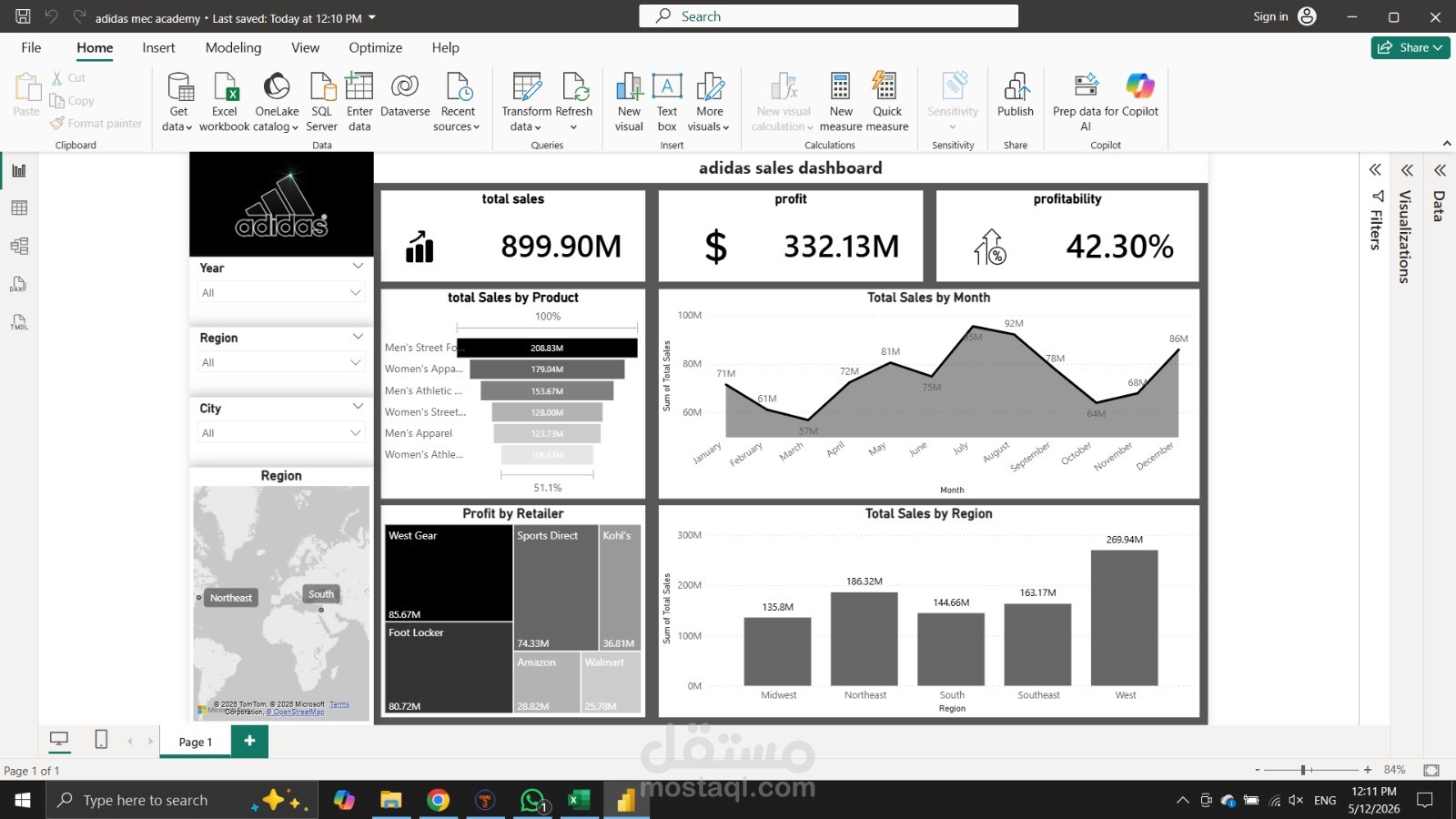Switch to desktop layout view icon

pyautogui.click(x=59, y=740)
